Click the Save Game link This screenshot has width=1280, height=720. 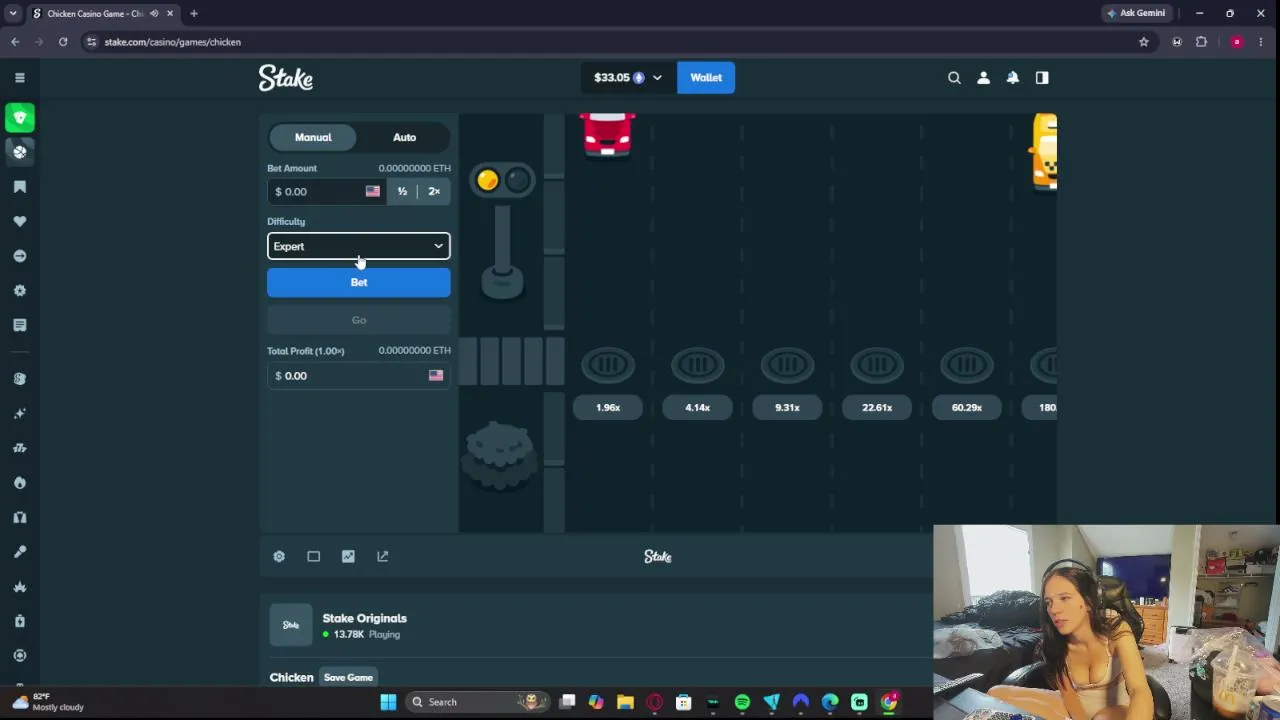[348, 678]
